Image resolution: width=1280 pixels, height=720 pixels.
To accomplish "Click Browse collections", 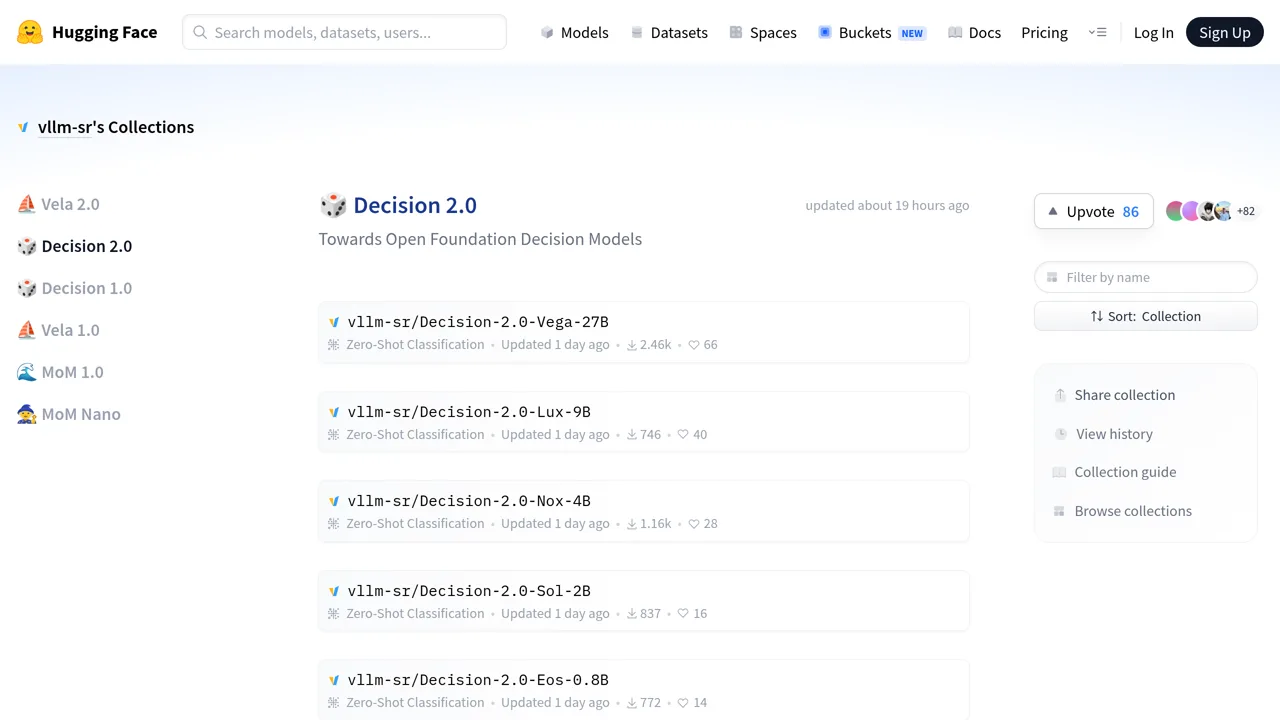I will point(1122,511).
